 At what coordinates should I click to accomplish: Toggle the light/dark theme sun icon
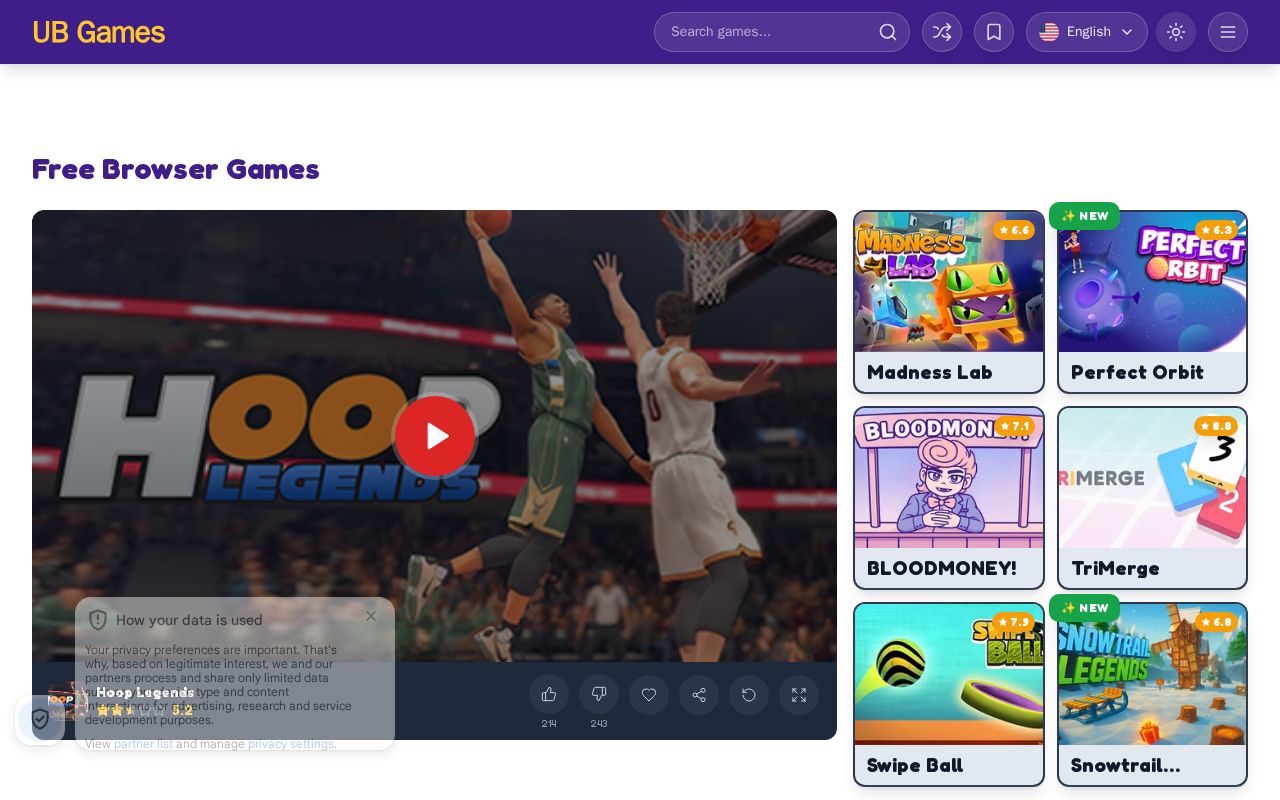click(x=1176, y=32)
